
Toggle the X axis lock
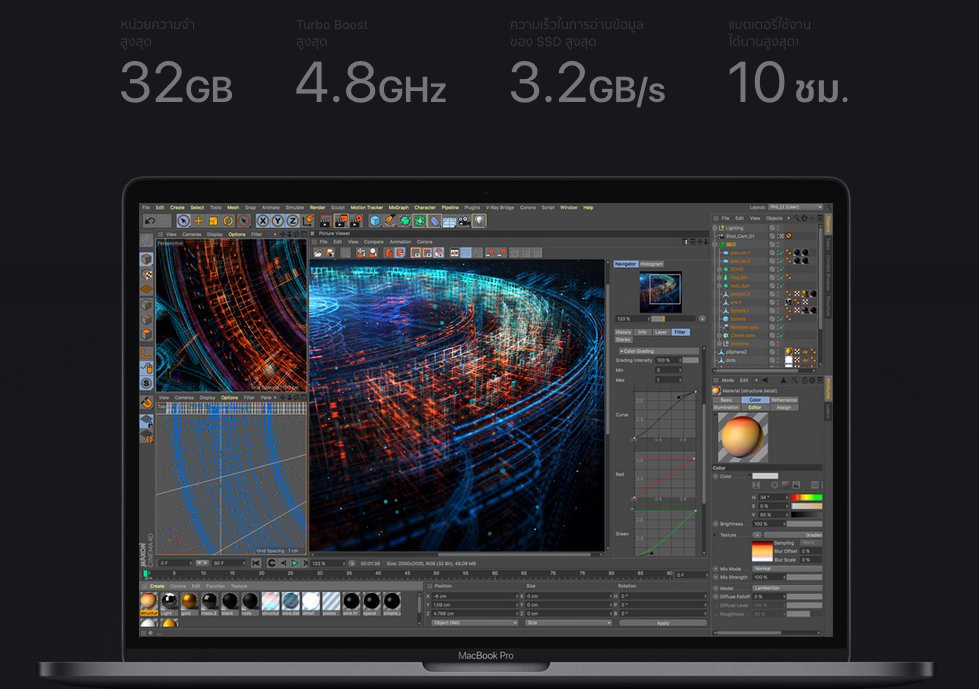(263, 221)
